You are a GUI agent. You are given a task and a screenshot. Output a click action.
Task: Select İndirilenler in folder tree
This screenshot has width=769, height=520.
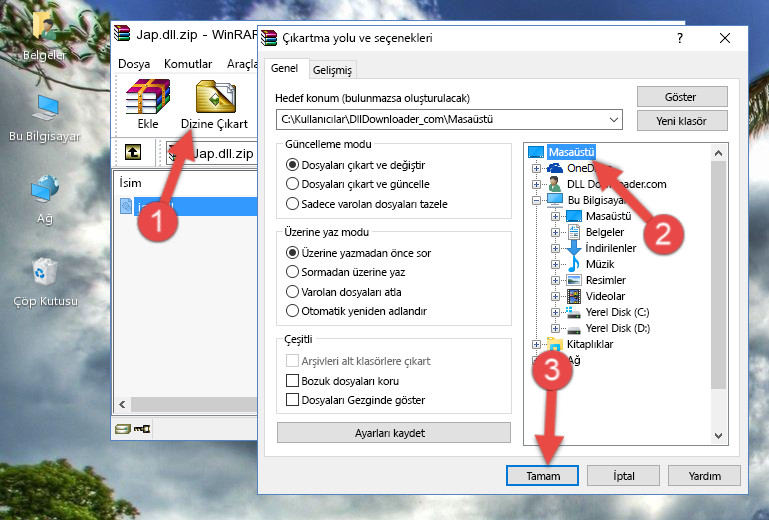611,248
